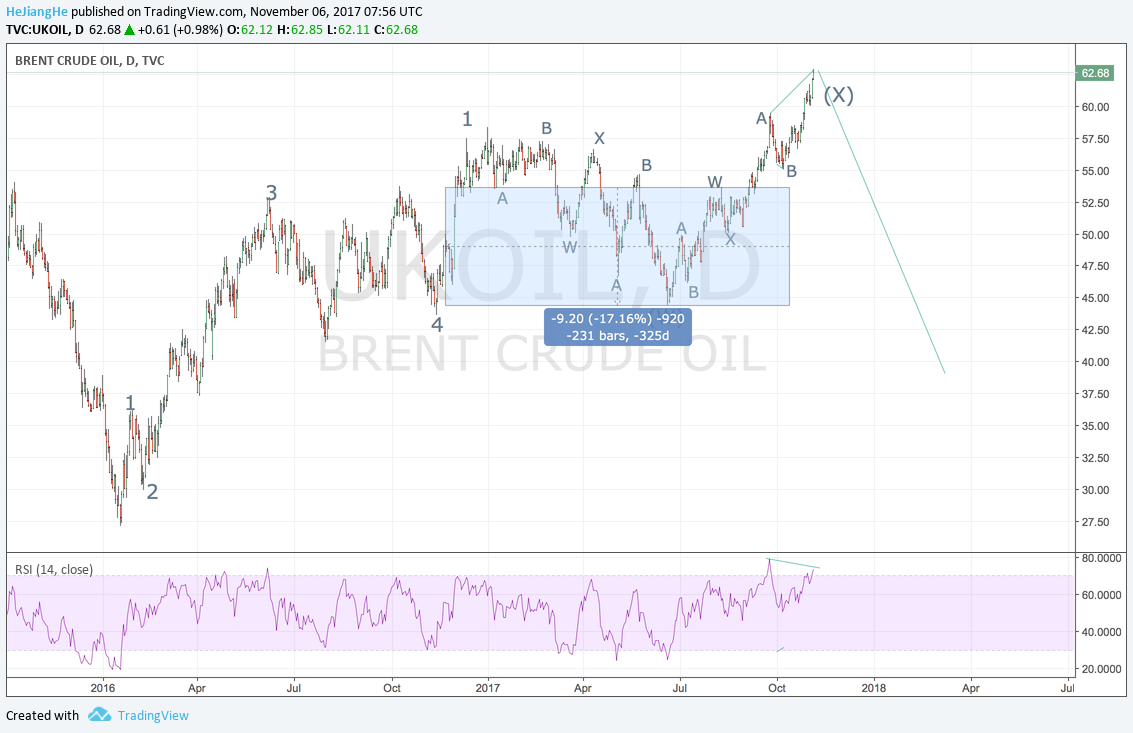Click the close price C:62.68 in header
Screen dimensions: 1133x733
[396, 30]
